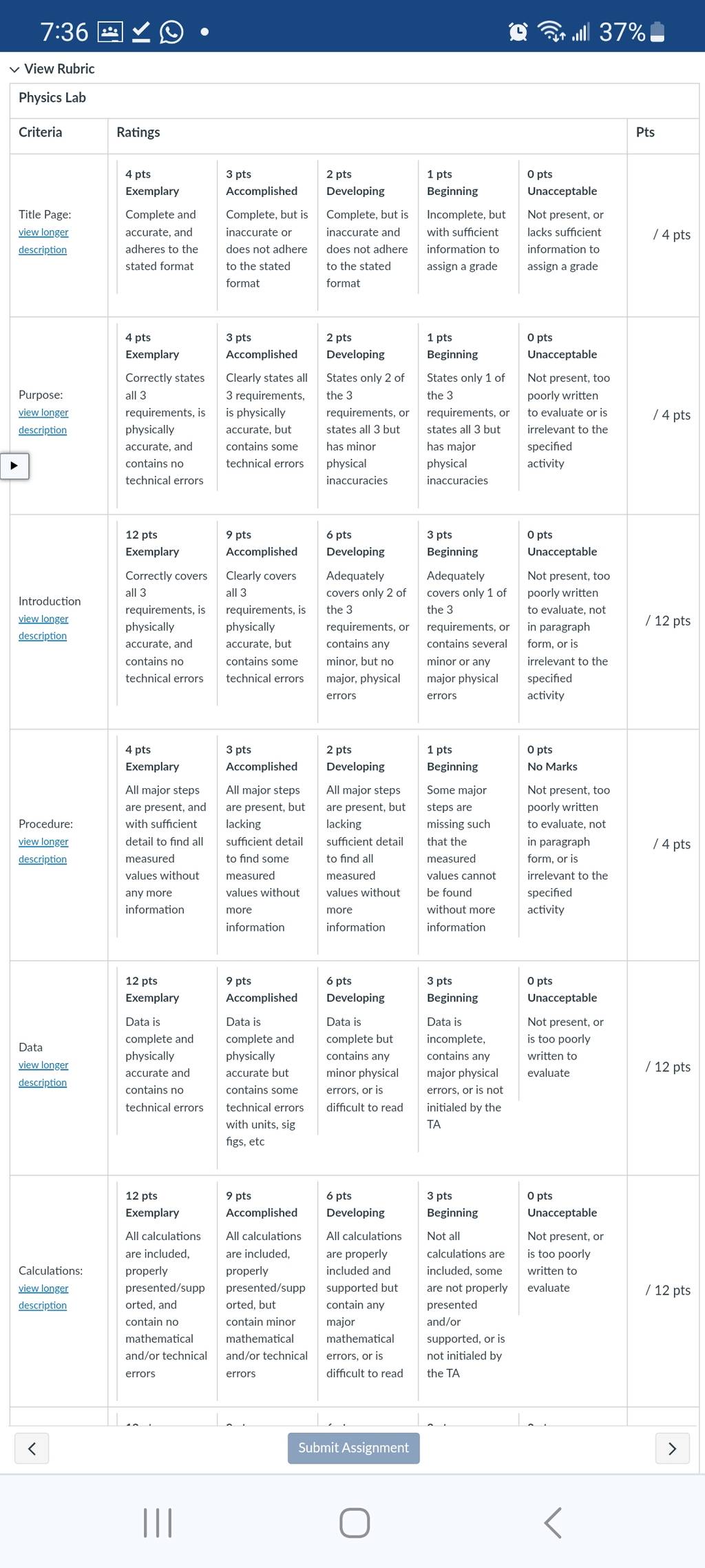Collapse the View Rubric chevron
This screenshot has width=705, height=1568.
pyautogui.click(x=14, y=70)
